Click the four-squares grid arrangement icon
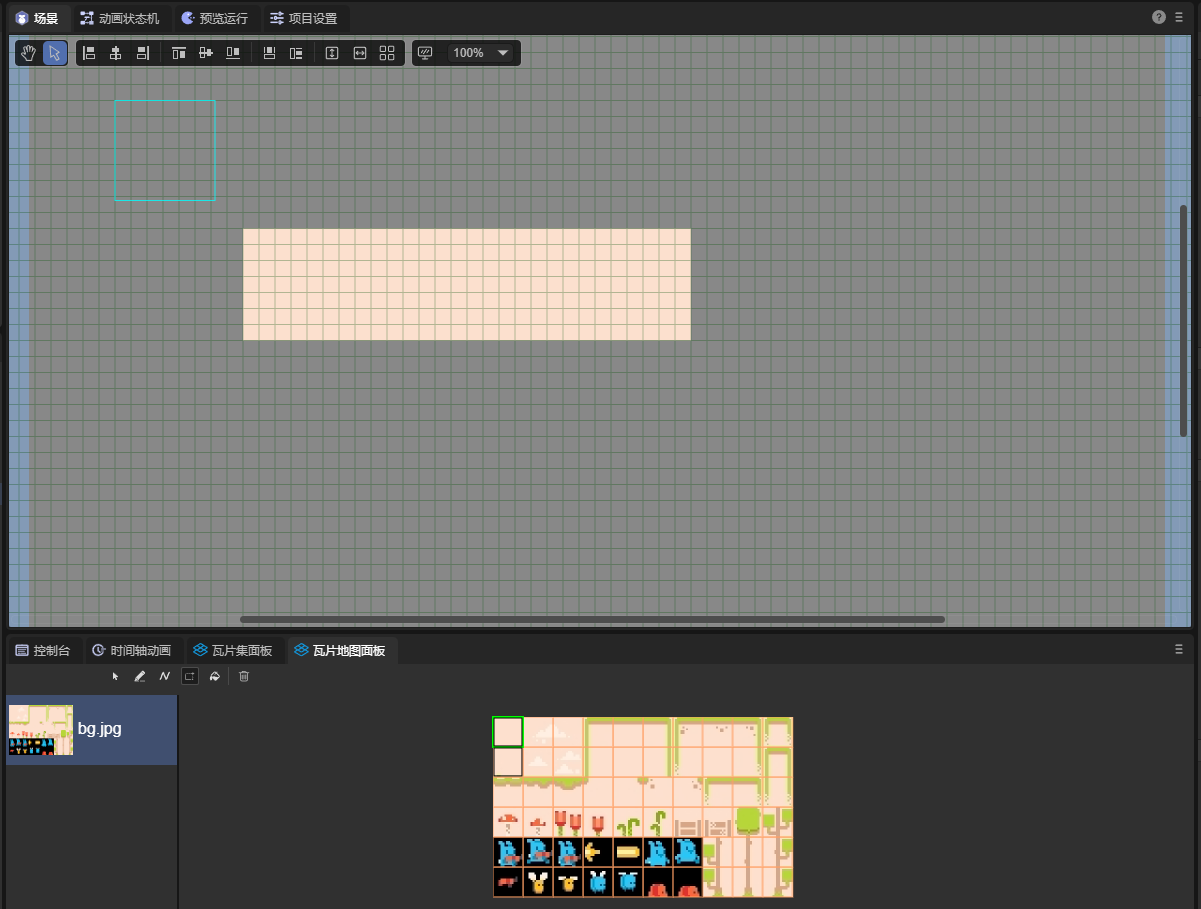The width and height of the screenshot is (1201, 909). 387,53
